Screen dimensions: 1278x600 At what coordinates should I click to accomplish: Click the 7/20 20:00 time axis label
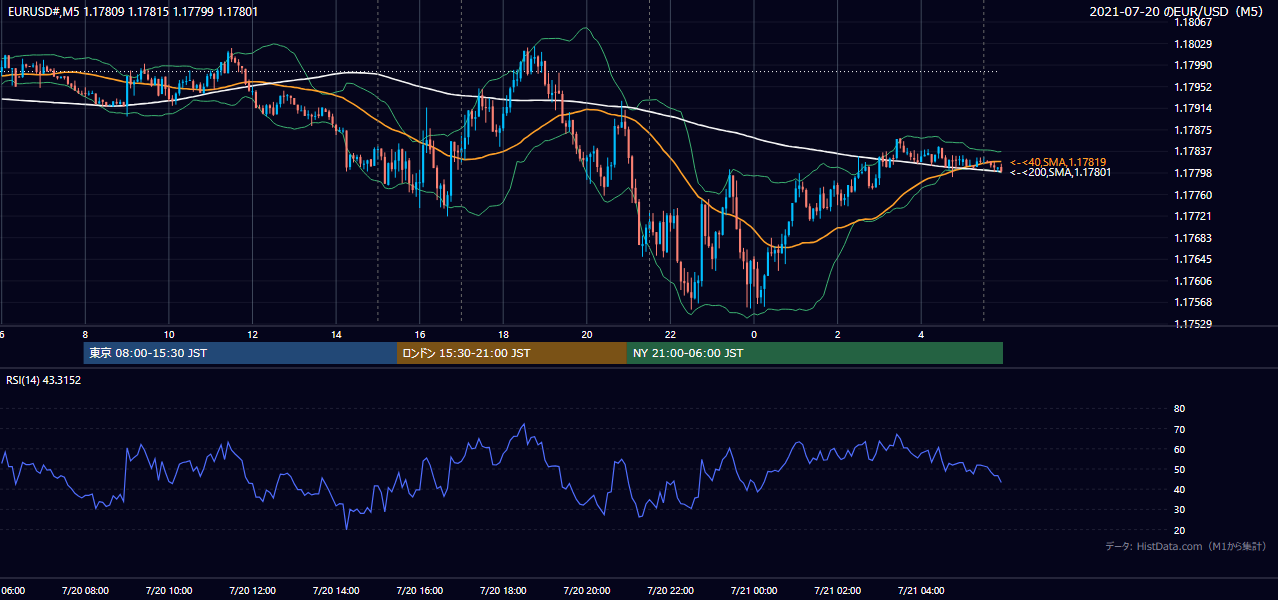586,590
